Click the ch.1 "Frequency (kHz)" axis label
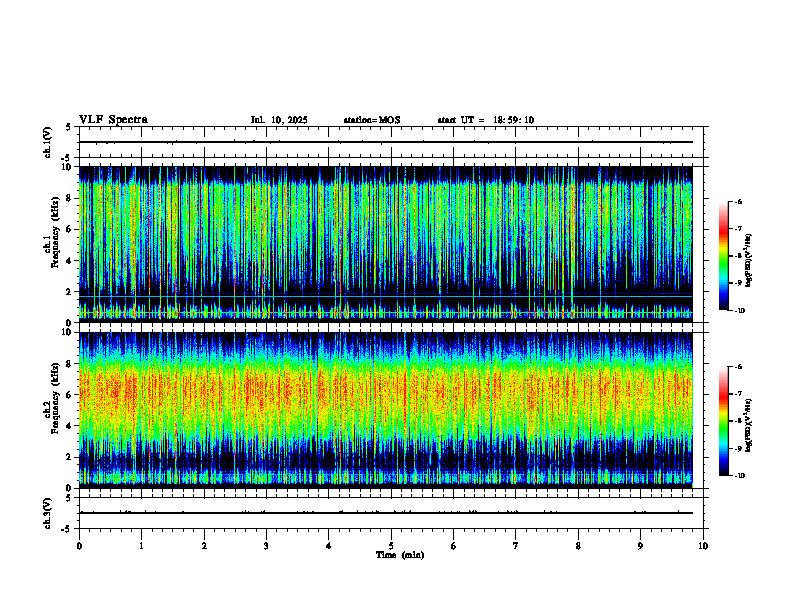 (55, 233)
